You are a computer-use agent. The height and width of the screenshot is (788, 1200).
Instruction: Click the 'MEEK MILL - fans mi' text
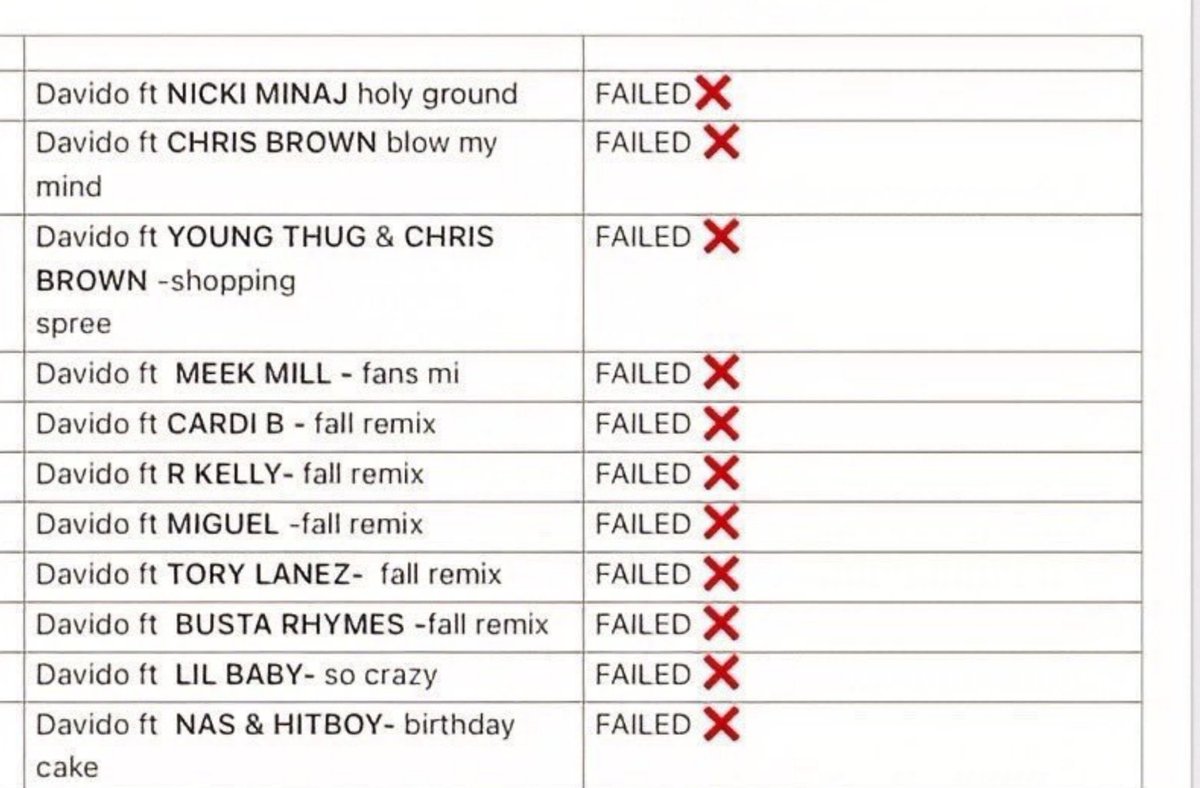point(317,374)
